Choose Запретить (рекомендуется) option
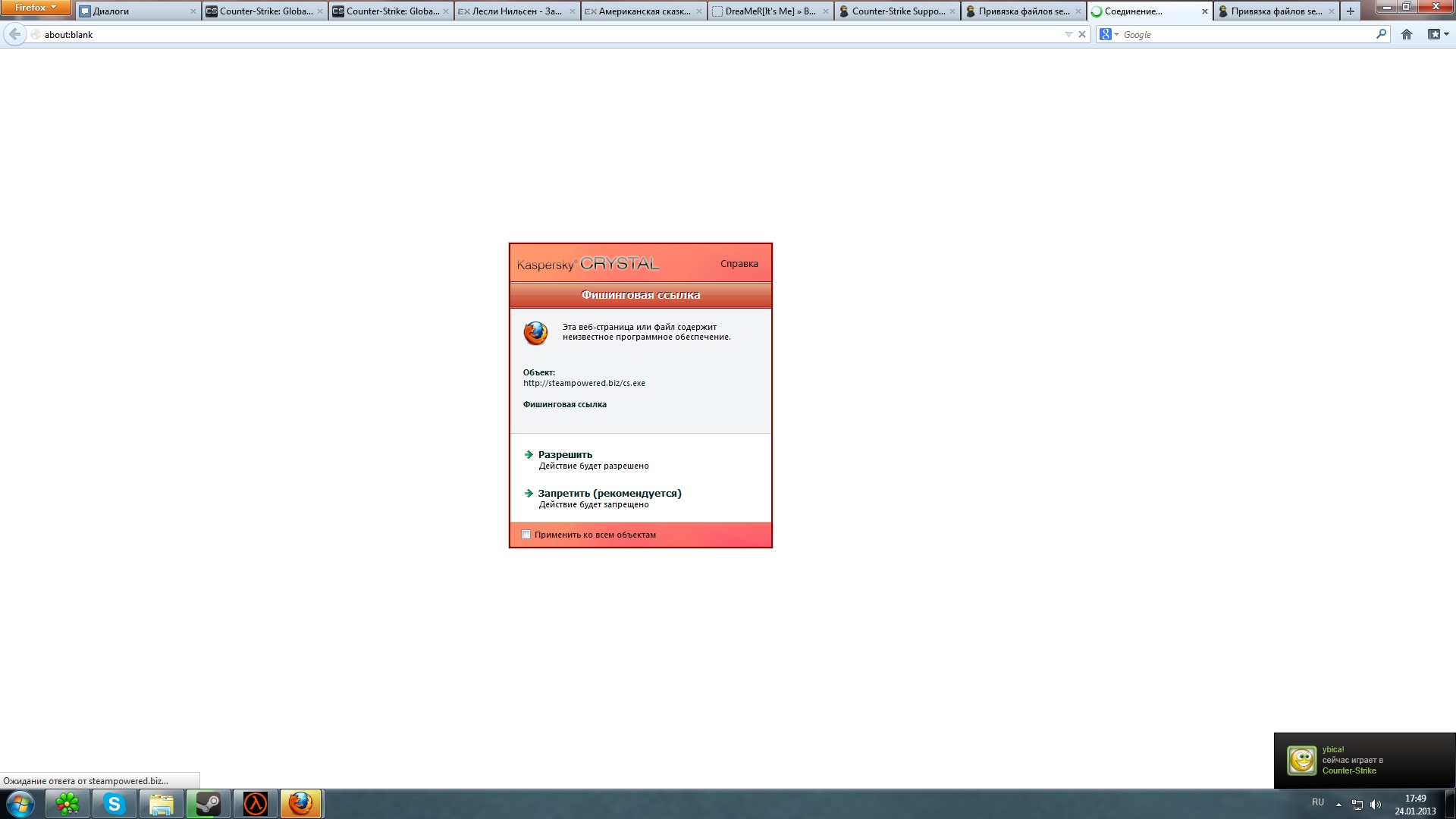This screenshot has height=819, width=1456. [610, 494]
